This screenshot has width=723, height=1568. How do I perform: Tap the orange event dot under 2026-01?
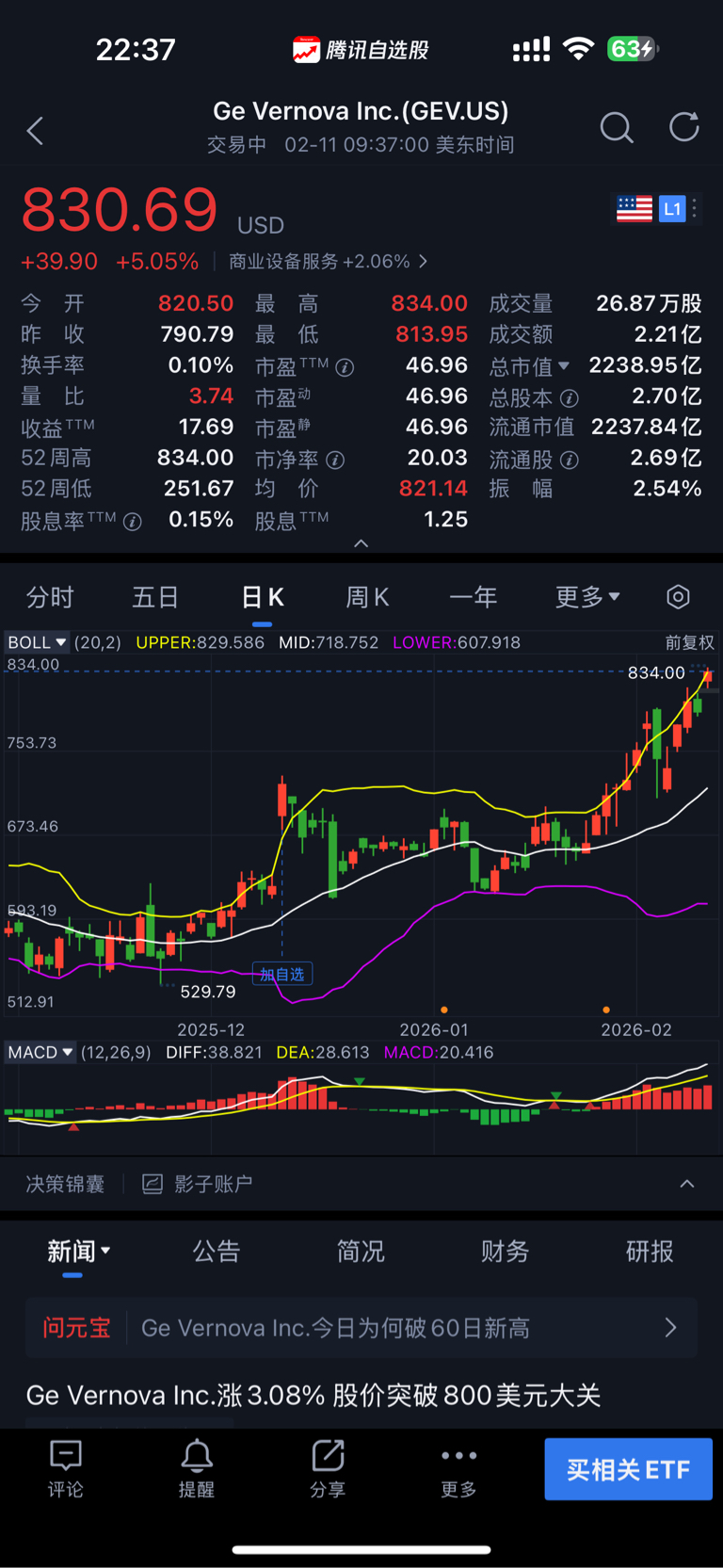444,1010
